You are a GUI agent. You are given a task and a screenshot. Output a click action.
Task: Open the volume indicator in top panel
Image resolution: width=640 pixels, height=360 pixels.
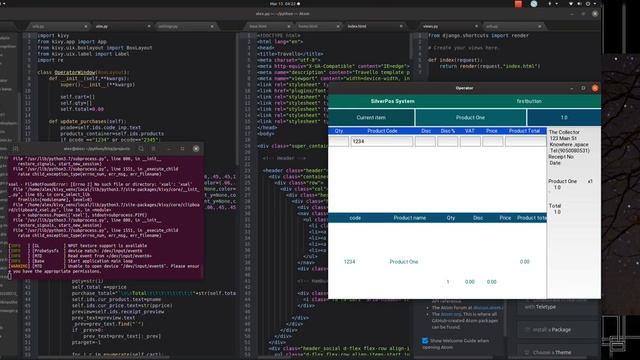[x=579, y=4]
